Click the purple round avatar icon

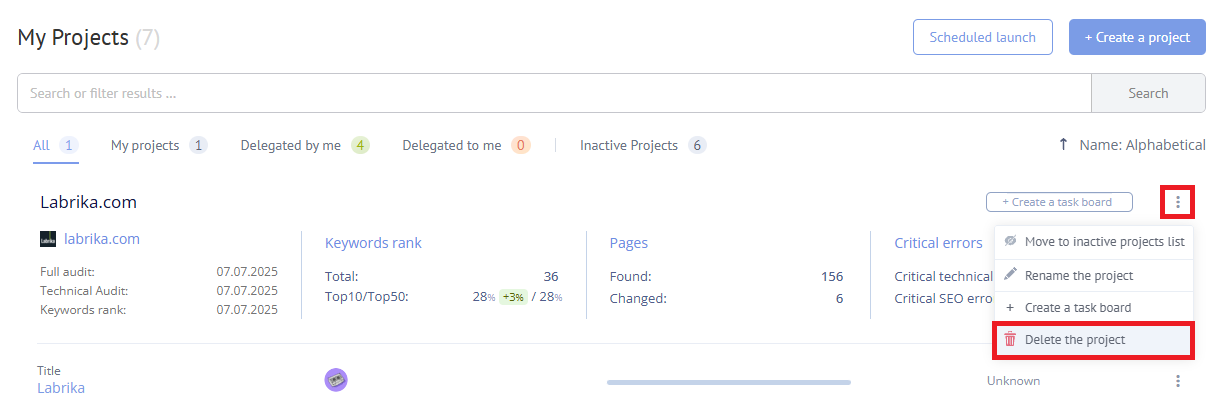click(336, 380)
